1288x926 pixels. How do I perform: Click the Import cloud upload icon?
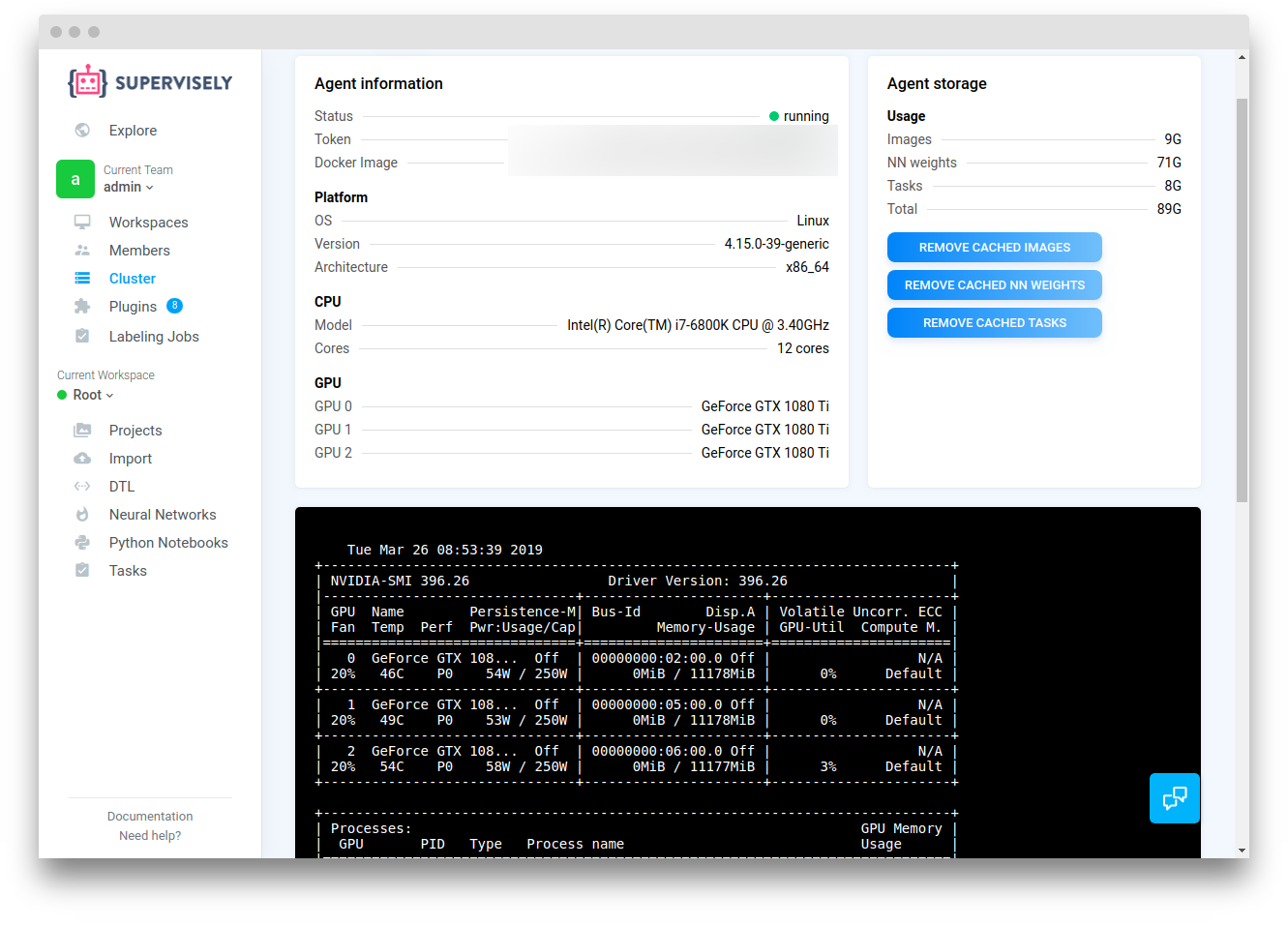pos(82,459)
